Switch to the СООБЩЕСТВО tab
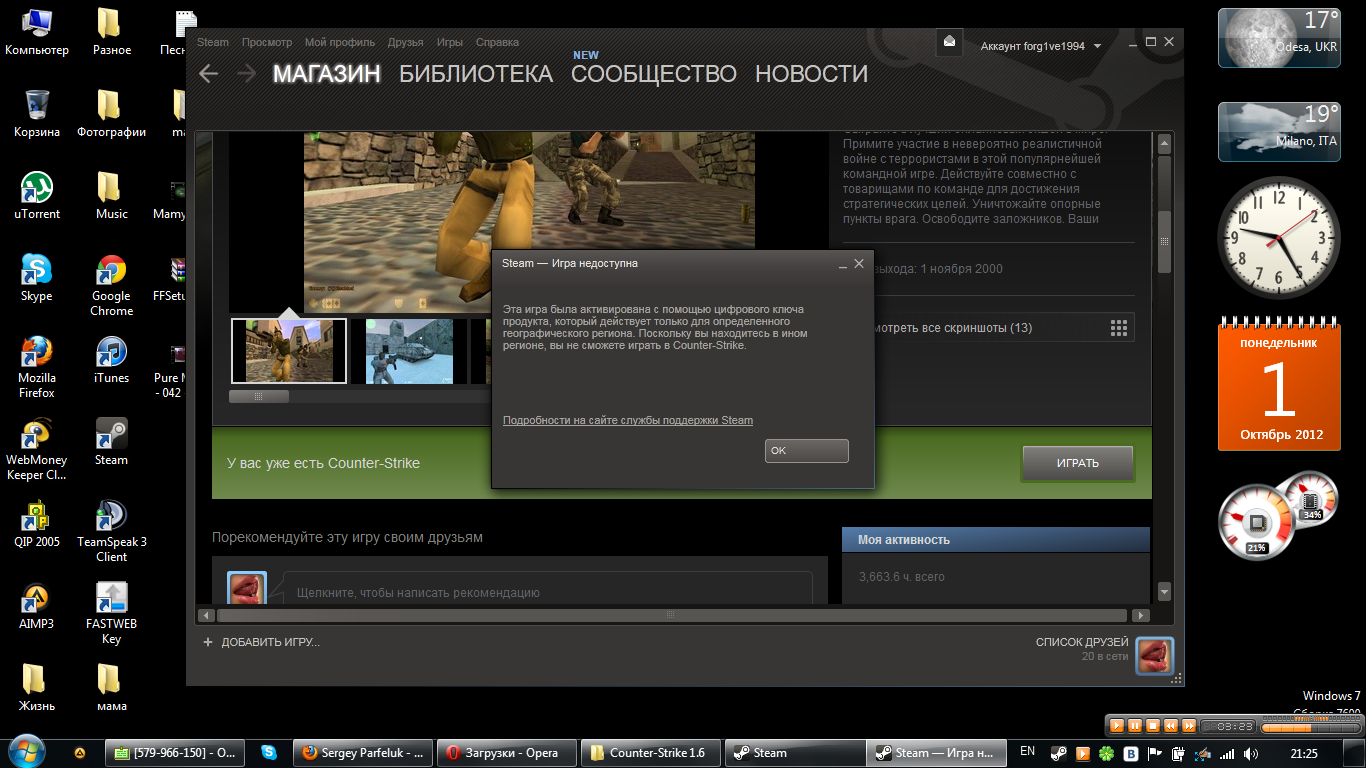 (654, 74)
